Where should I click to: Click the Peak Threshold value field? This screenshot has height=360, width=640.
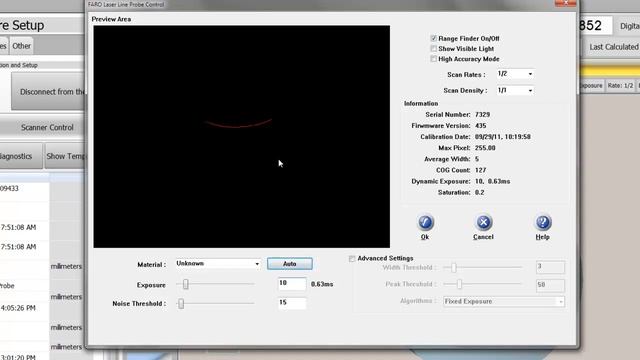click(550, 285)
